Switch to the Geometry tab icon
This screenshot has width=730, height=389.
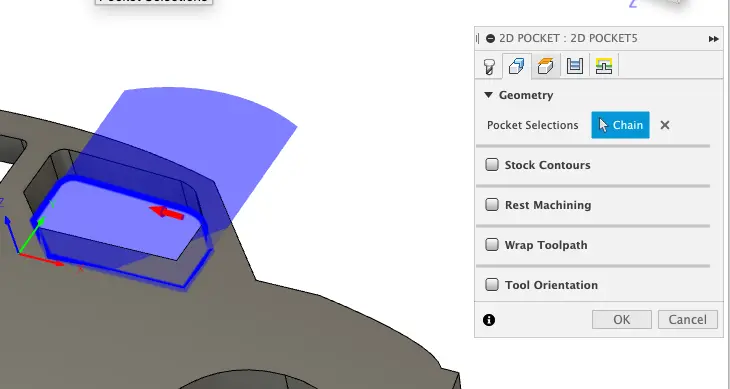[516, 66]
